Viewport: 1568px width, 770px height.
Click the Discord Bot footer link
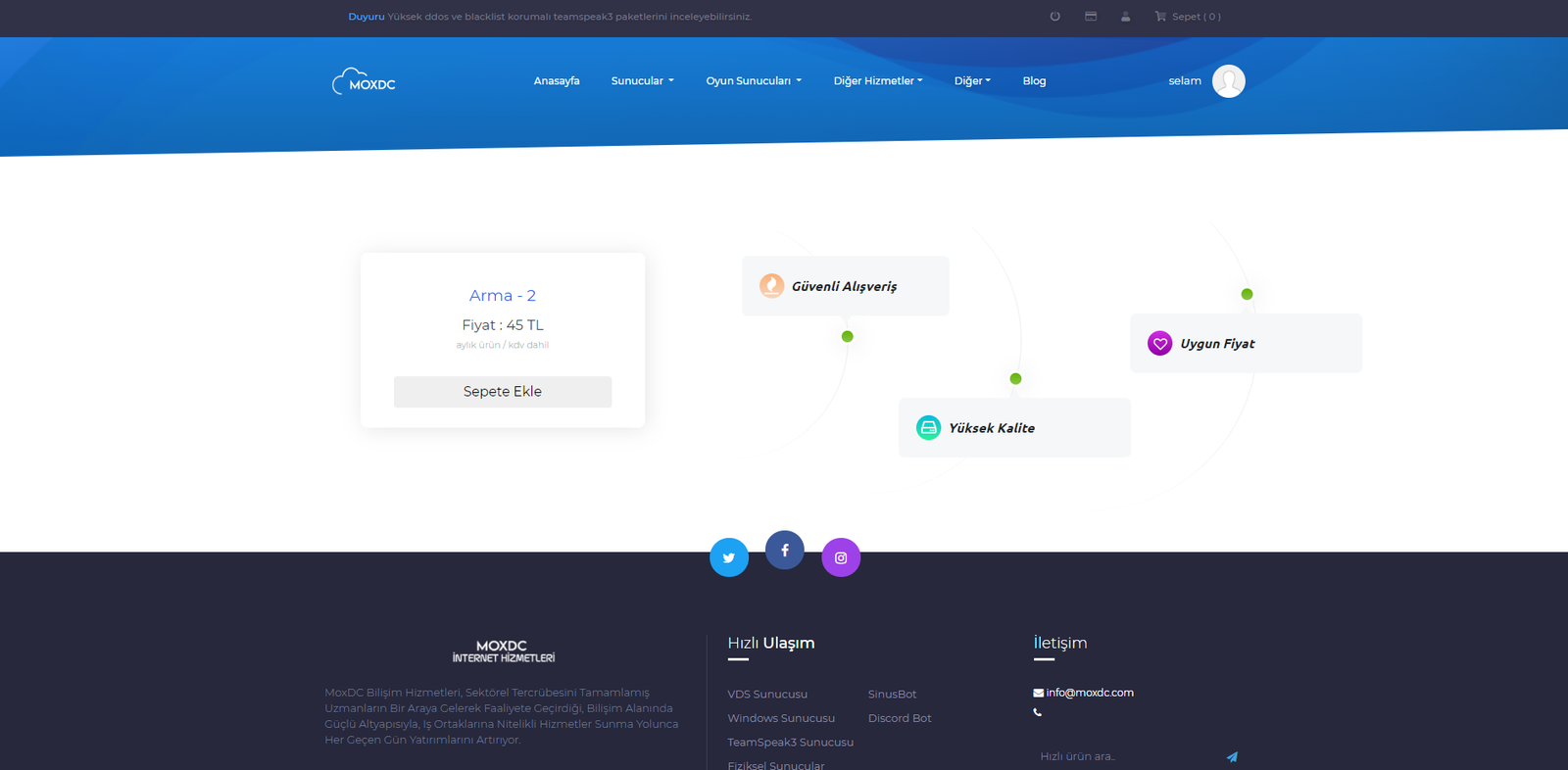point(899,718)
